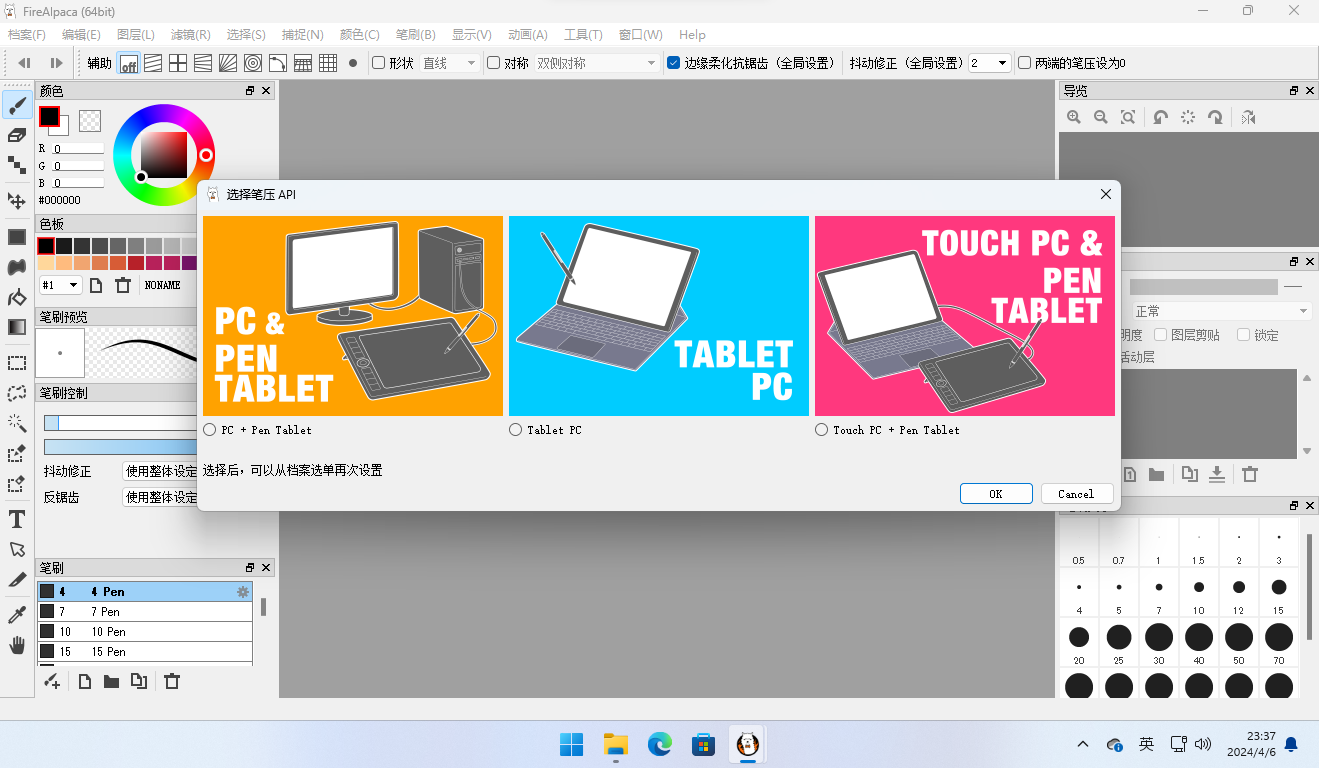
Task: Click the undo arrow in toolbar
Action: point(25,63)
